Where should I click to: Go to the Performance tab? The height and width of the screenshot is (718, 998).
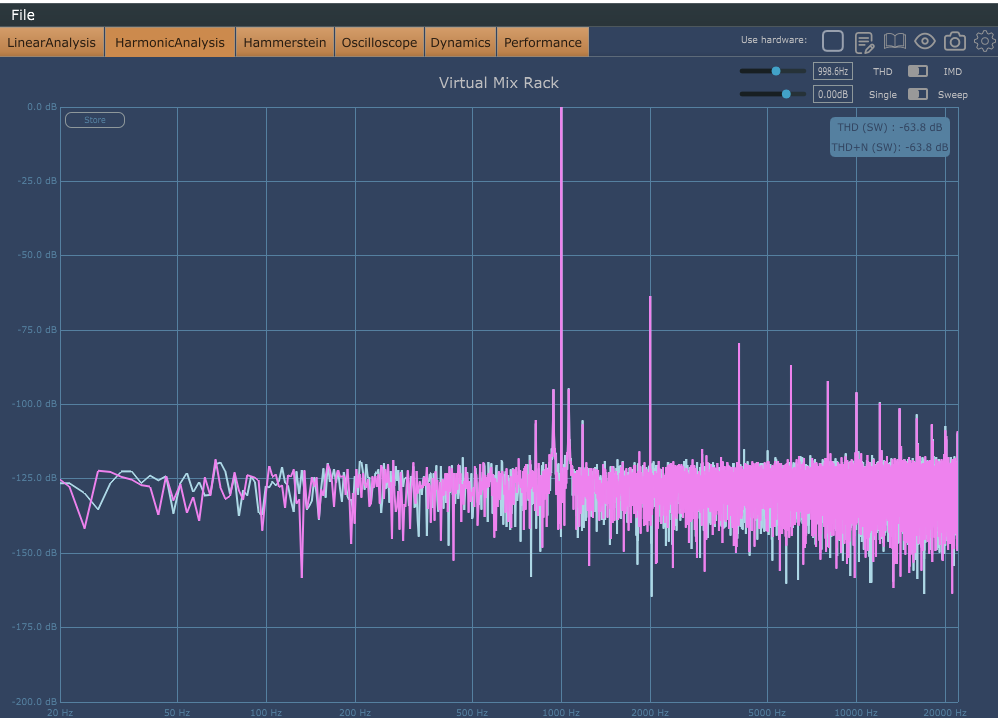[543, 42]
